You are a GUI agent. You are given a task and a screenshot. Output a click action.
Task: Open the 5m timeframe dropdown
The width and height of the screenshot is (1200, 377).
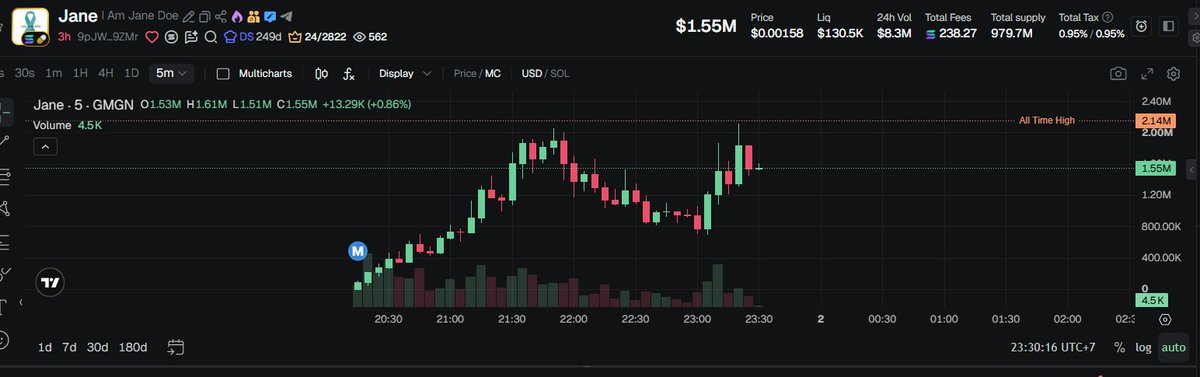pyautogui.click(x=172, y=73)
